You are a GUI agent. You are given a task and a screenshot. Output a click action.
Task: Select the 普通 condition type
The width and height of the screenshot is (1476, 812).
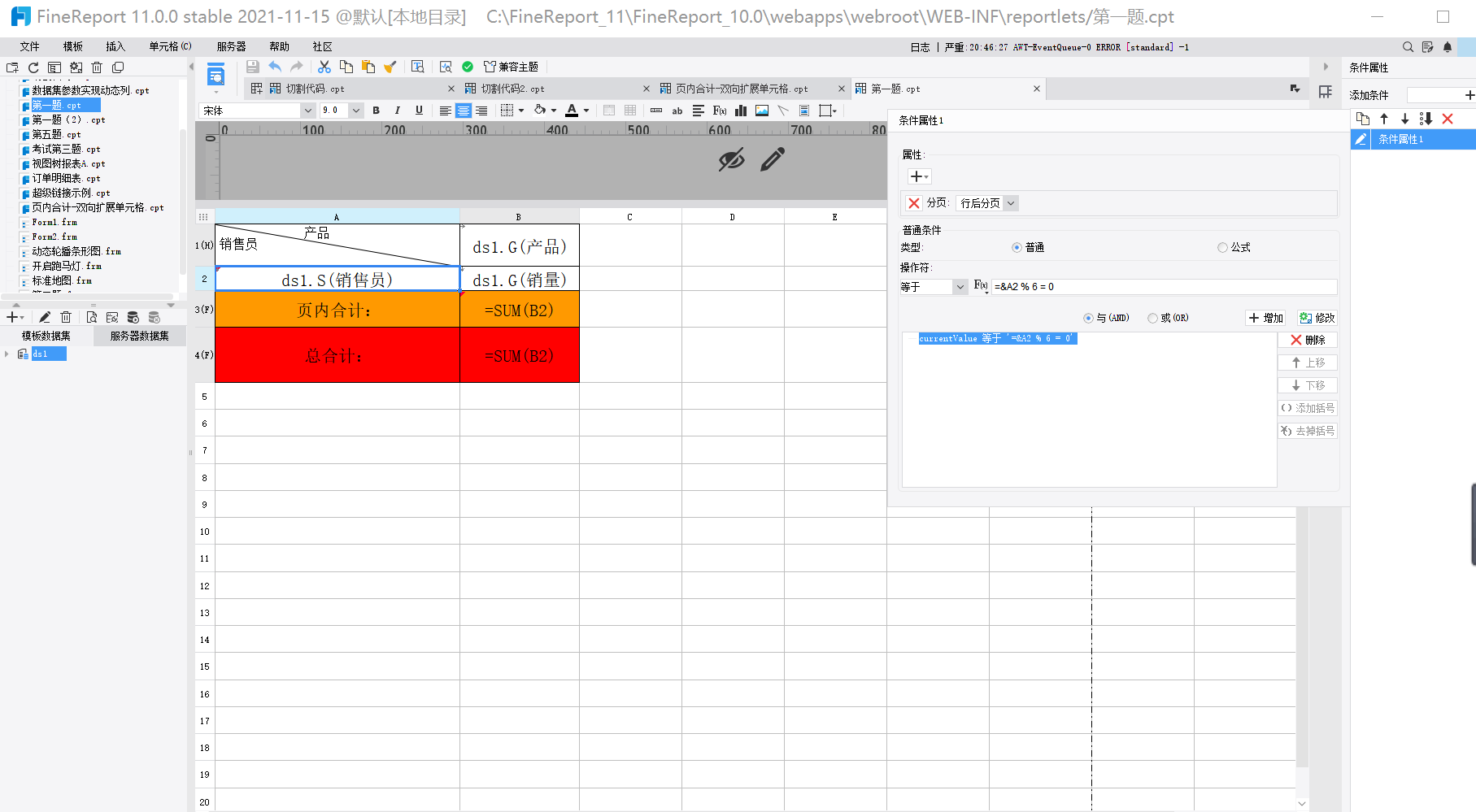(x=1017, y=247)
